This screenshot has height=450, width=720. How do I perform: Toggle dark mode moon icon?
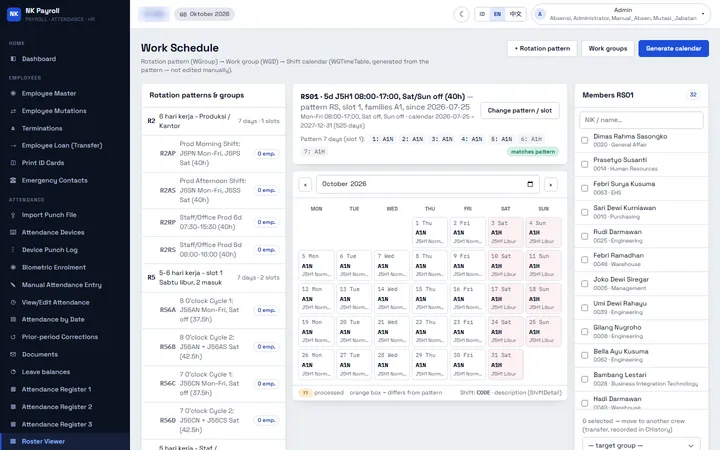pos(461,14)
